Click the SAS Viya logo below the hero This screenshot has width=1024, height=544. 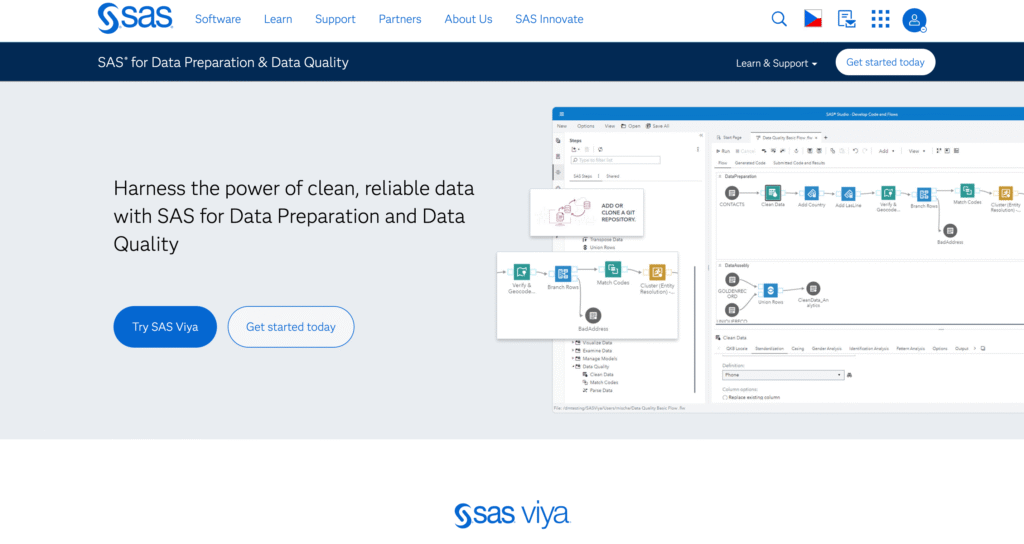coord(512,515)
